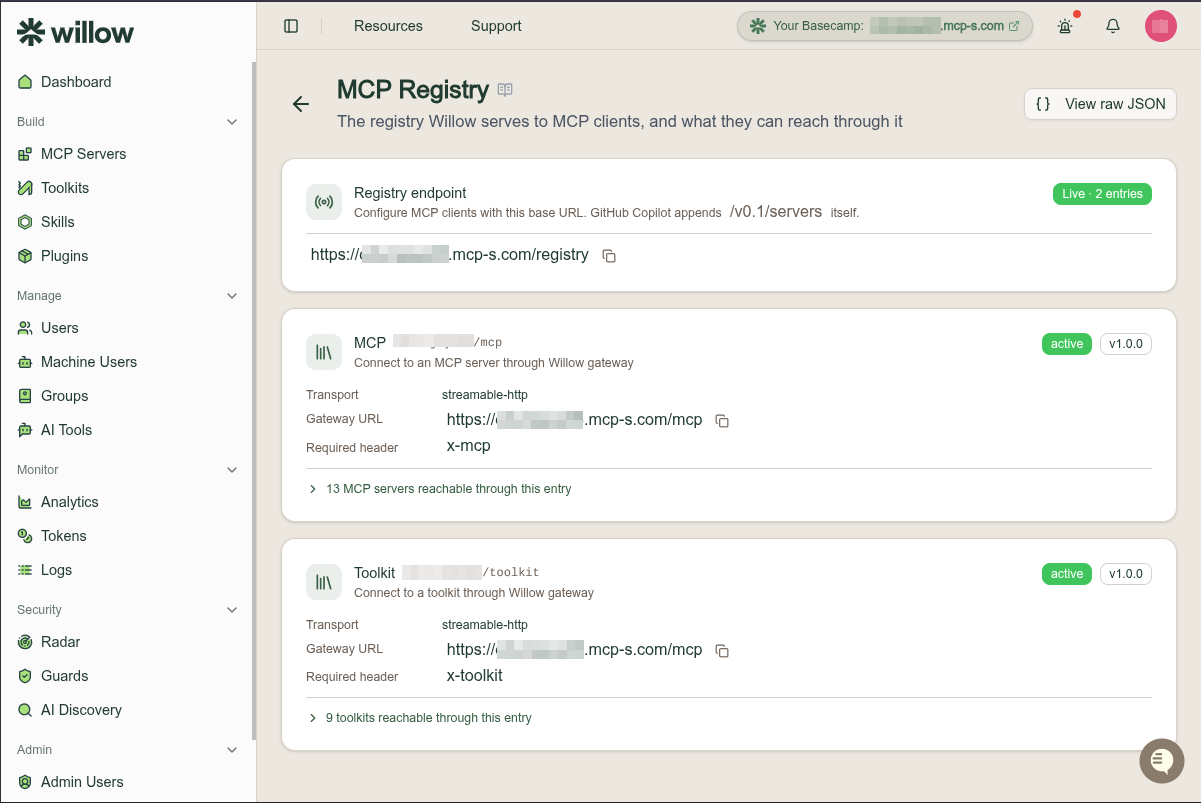Click the Guards shield icon
Image resolution: width=1201 pixels, height=803 pixels.
point(25,676)
